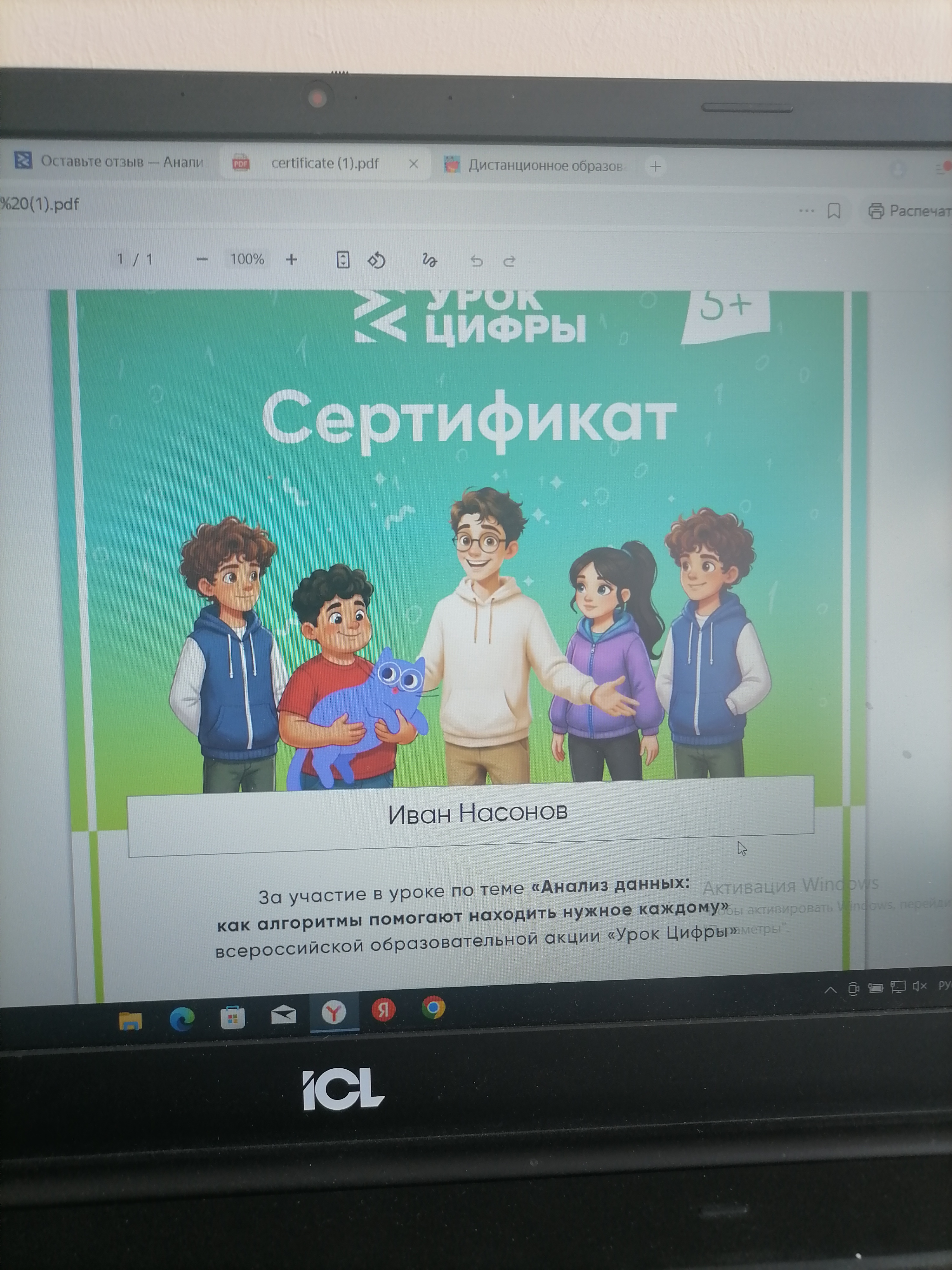Click the page number field
This screenshot has height=1270, width=952.
[x=120, y=259]
